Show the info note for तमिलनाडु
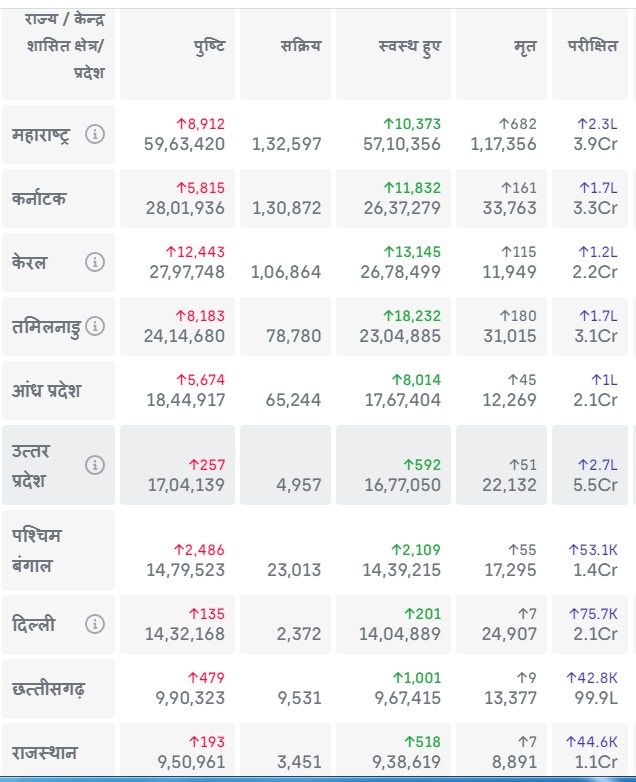 (x=96, y=326)
